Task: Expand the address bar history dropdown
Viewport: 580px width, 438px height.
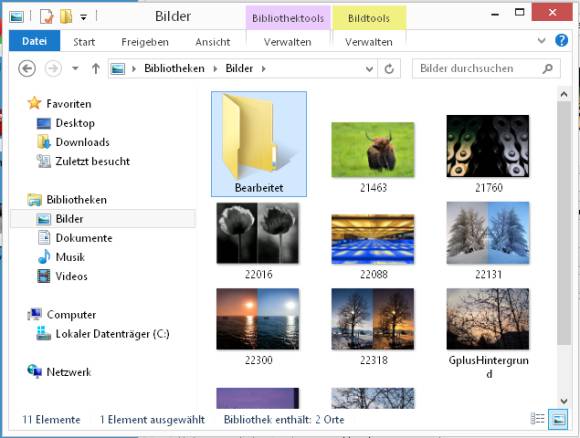Action: [369, 69]
